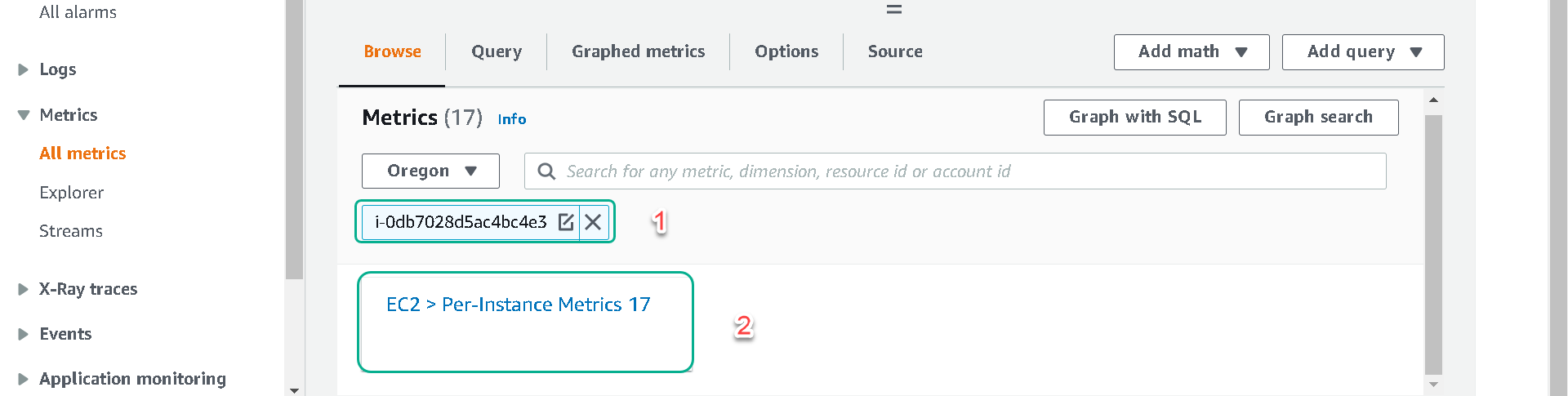
Task: Click the edit icon on instance filter chip
Action: [566, 222]
